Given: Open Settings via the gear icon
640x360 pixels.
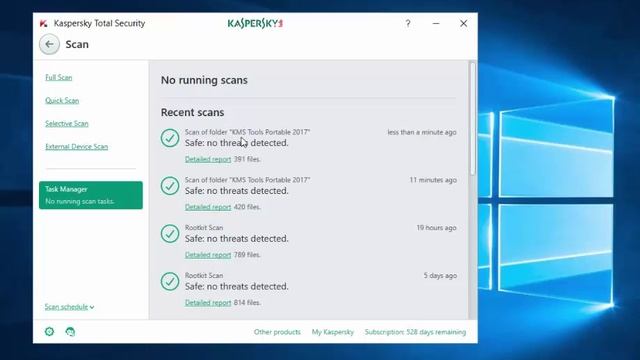Looking at the screenshot, I should (49, 331).
